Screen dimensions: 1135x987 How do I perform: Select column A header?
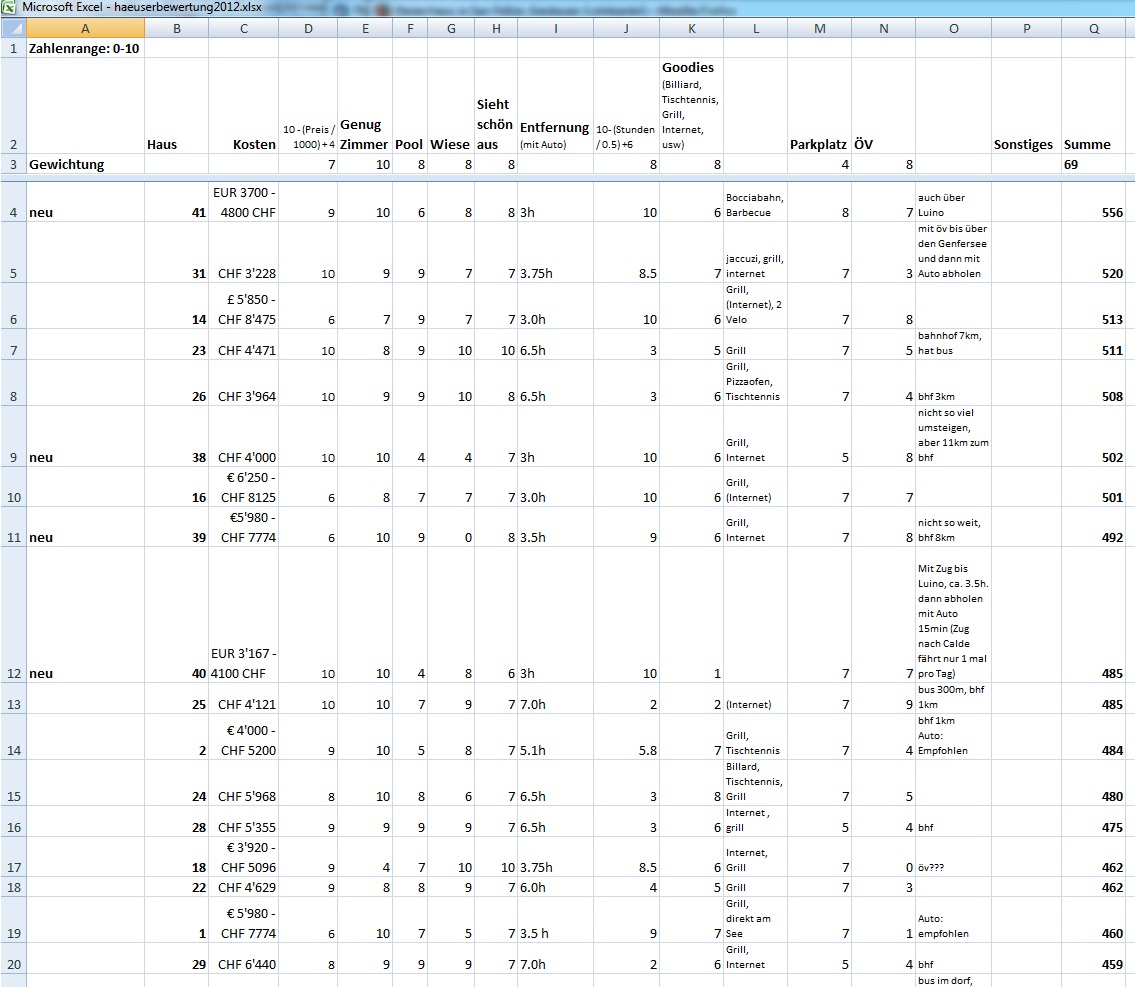[85, 28]
